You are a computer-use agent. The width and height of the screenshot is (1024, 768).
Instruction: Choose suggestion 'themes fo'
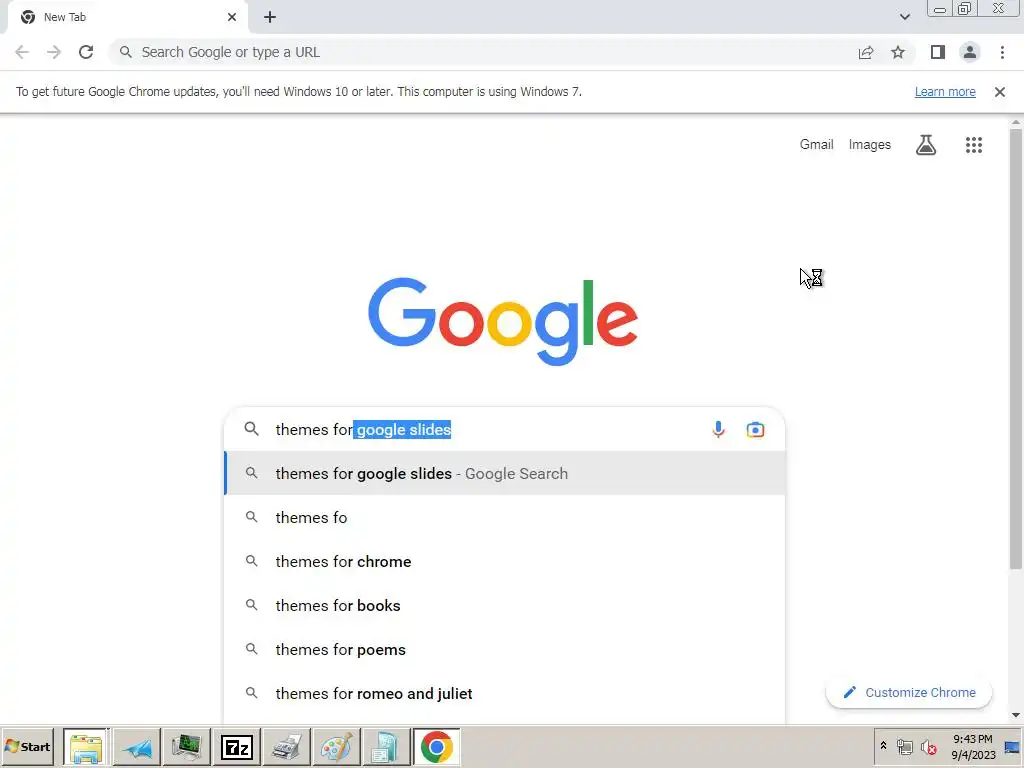click(x=505, y=517)
